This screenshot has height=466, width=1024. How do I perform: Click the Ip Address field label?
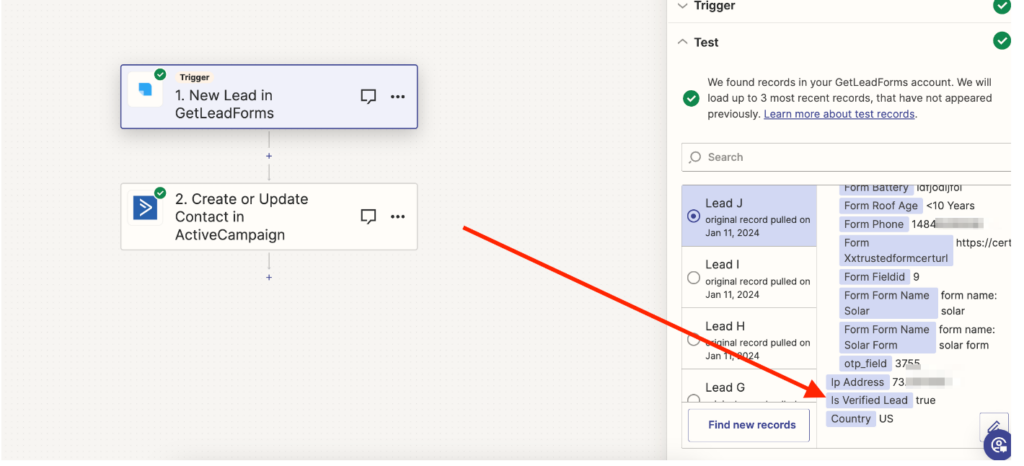point(857,382)
